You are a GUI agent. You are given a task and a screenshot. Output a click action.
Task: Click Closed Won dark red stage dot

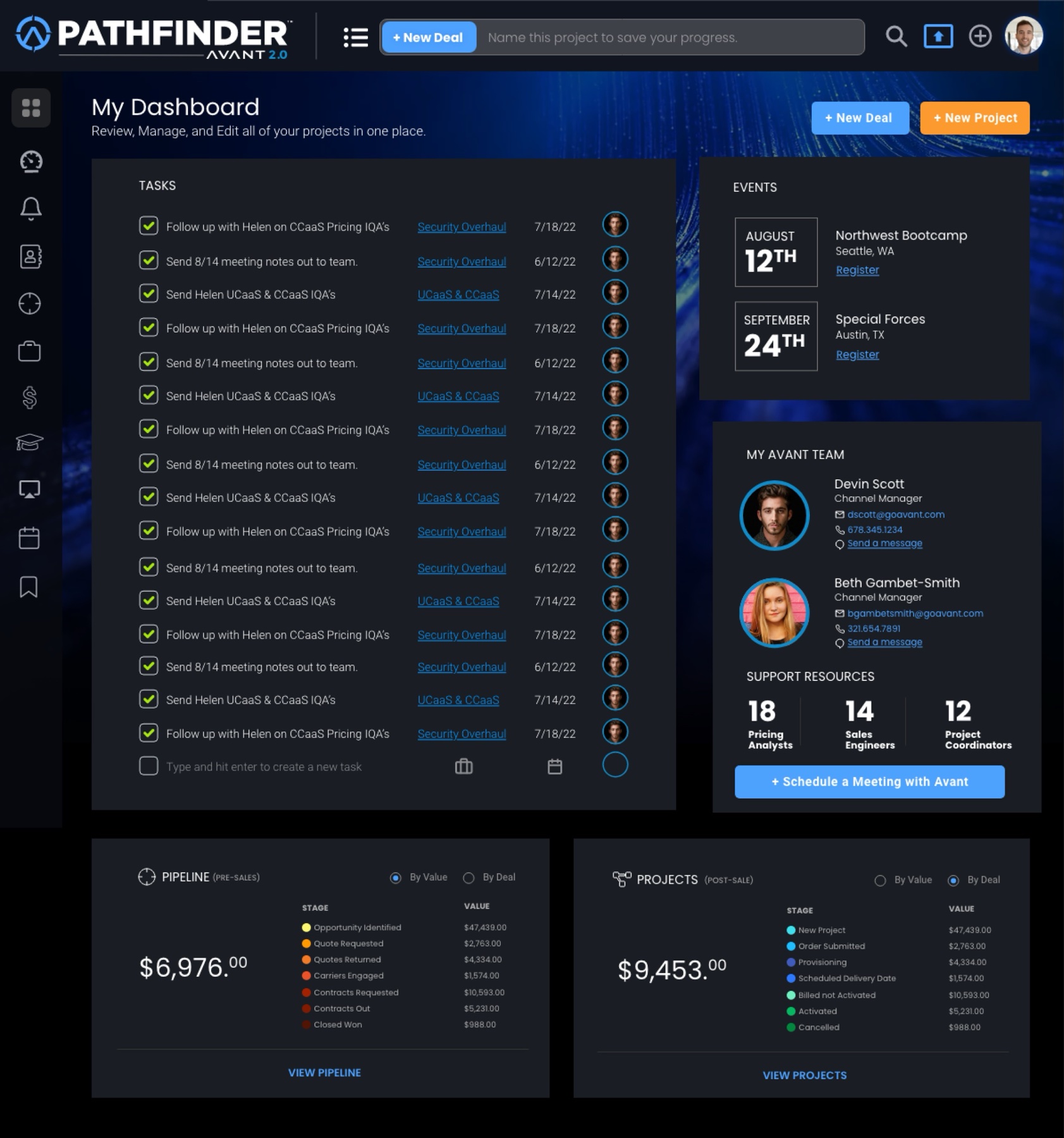[306, 1024]
